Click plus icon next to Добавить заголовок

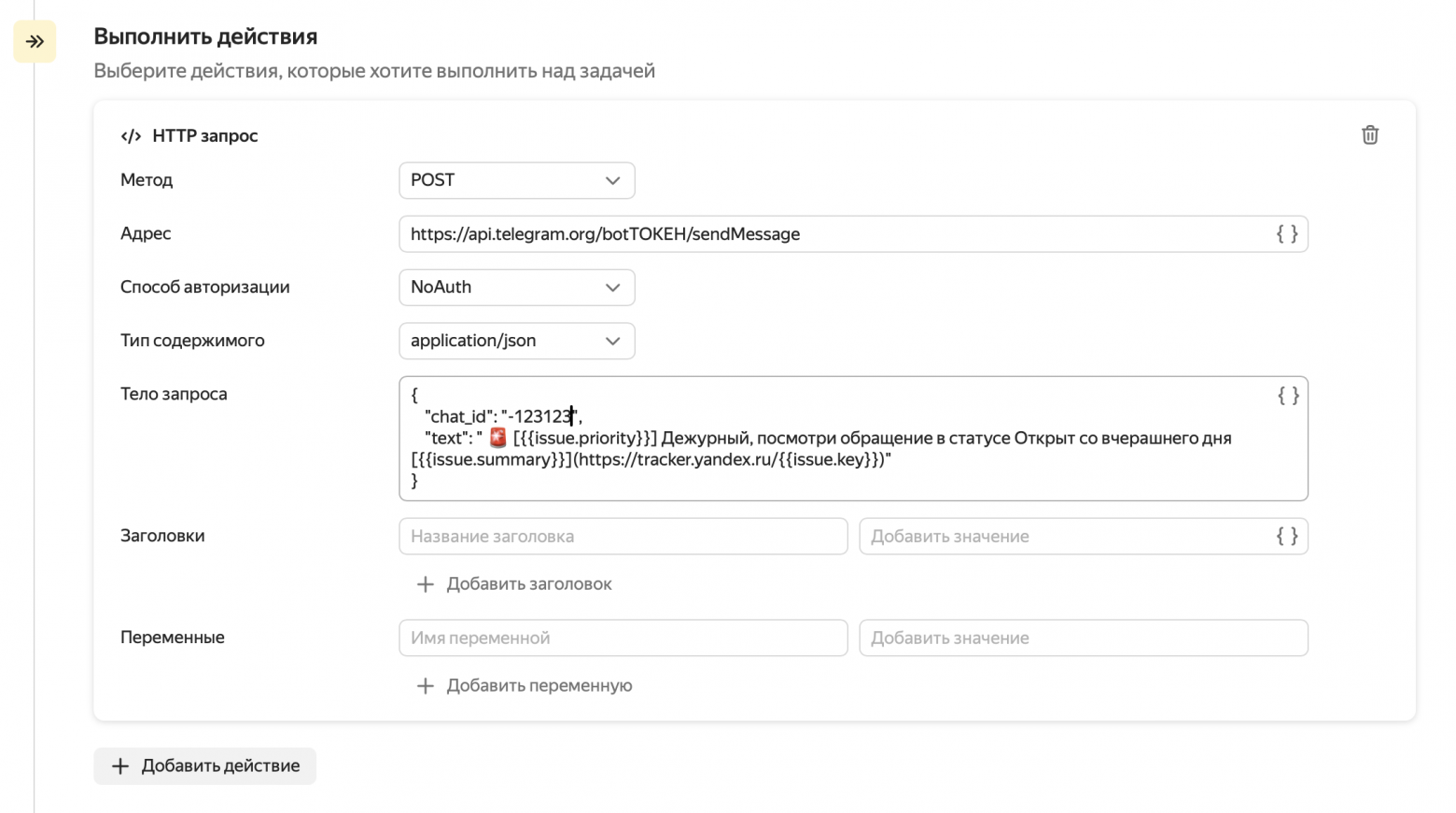click(x=426, y=584)
